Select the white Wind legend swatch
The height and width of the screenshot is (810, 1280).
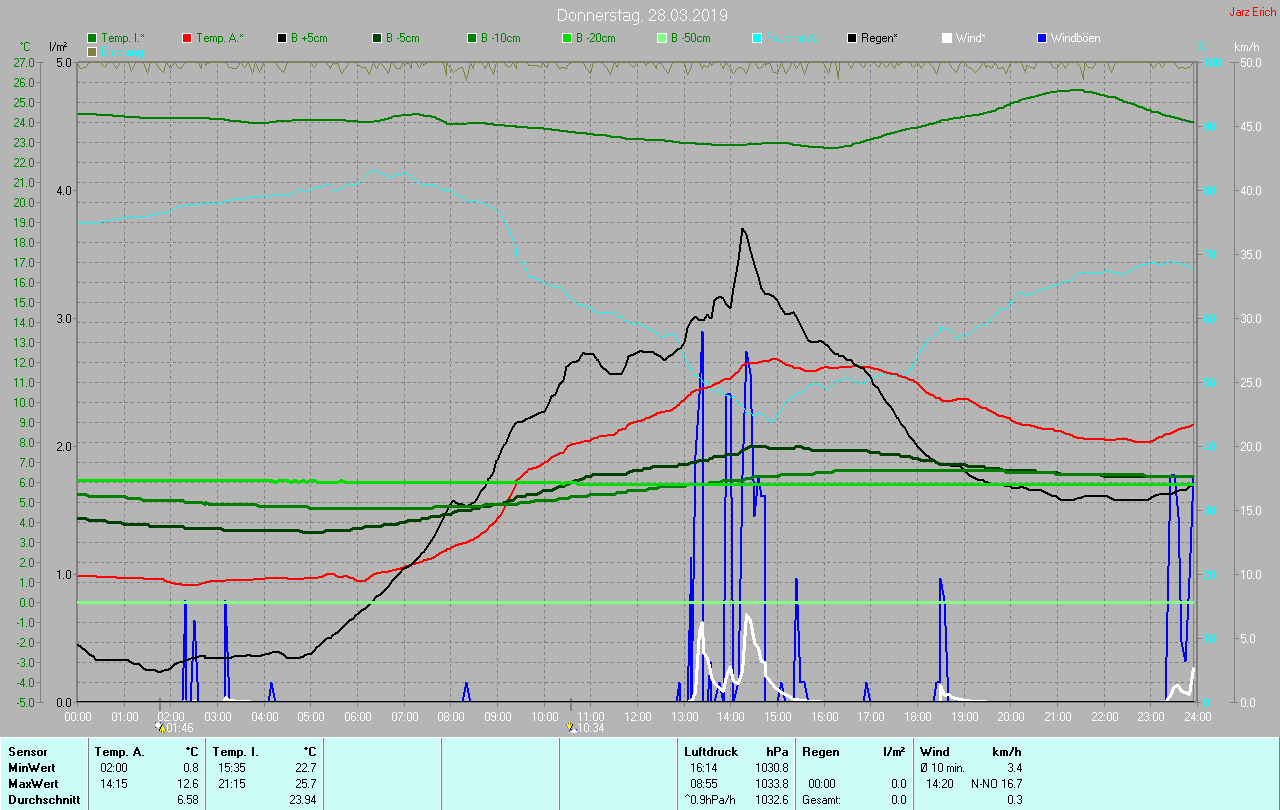click(x=947, y=38)
